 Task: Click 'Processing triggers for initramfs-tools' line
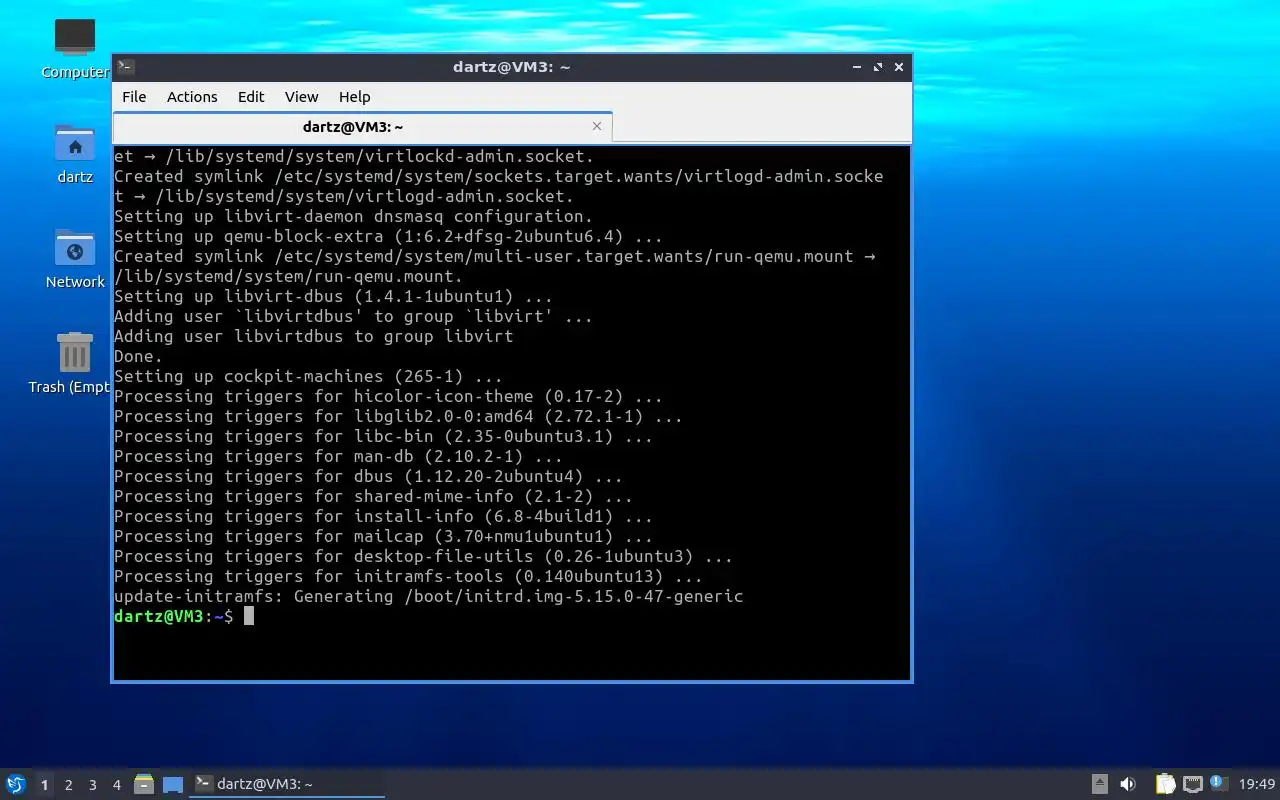[x=408, y=576]
